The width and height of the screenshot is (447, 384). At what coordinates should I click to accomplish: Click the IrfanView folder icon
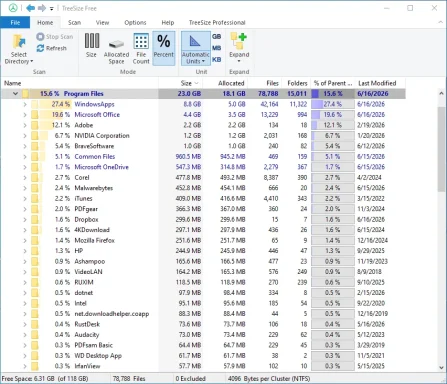[35, 366]
